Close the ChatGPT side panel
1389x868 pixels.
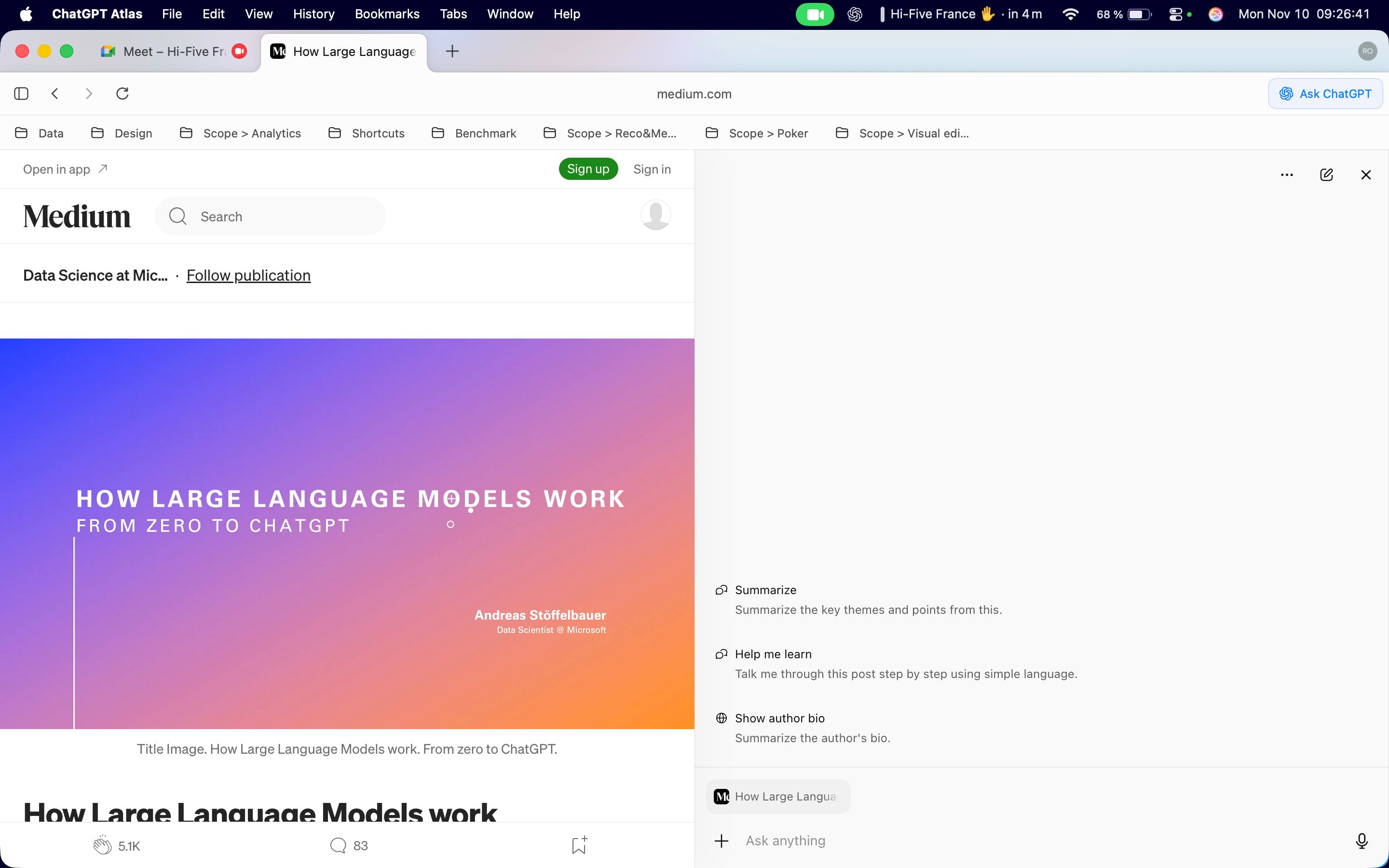(x=1365, y=175)
